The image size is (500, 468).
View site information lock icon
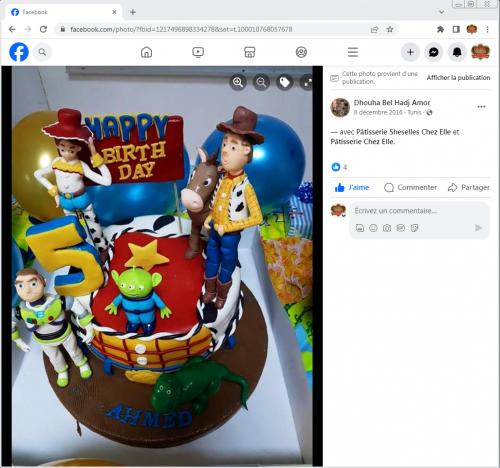[x=62, y=29]
